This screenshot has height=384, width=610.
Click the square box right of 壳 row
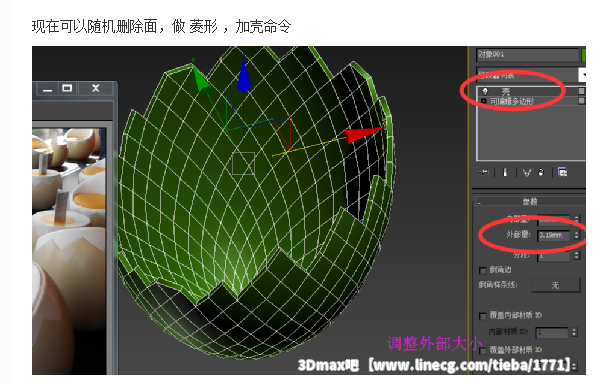pyautogui.click(x=582, y=91)
